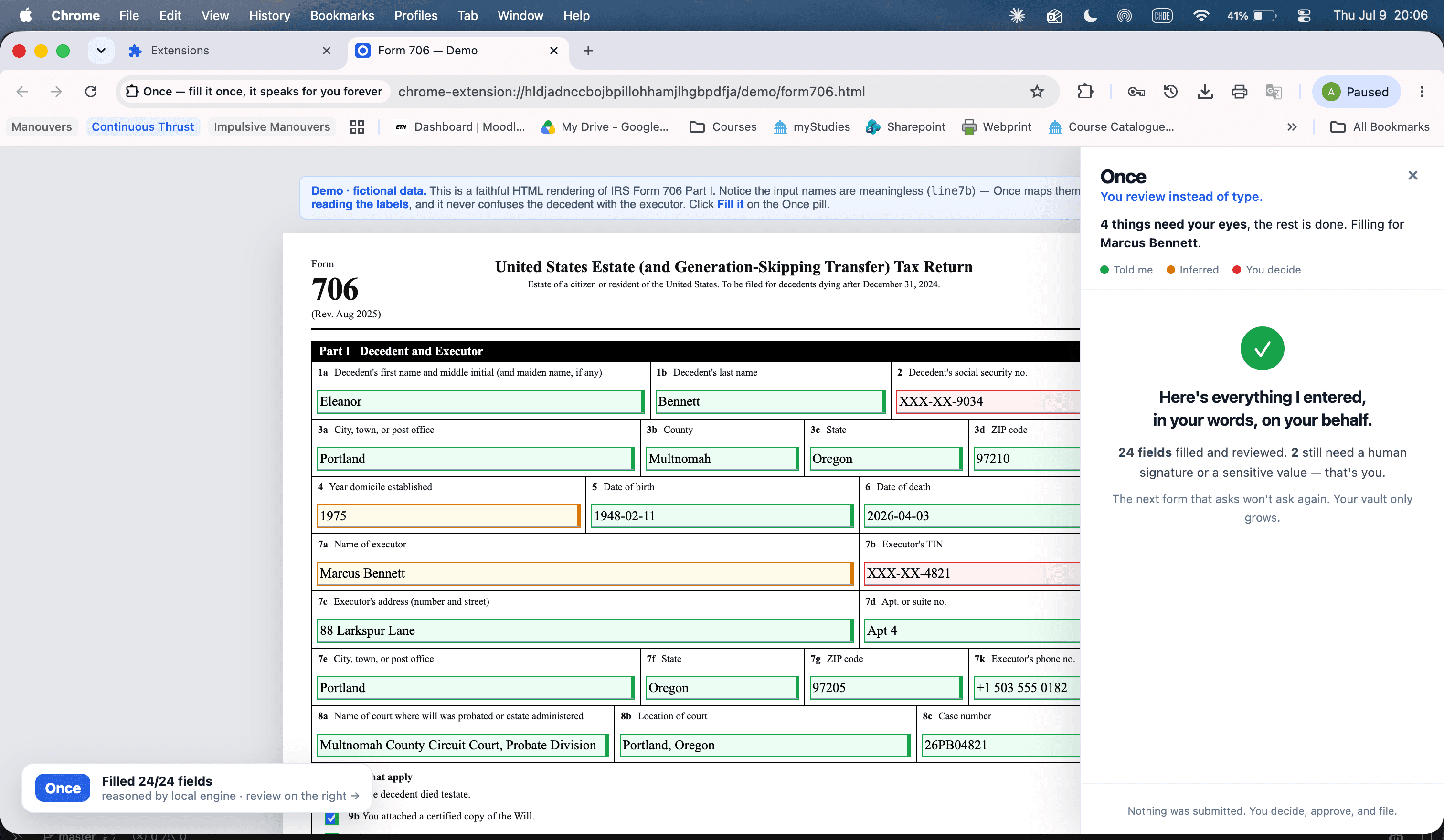Screen dimensions: 1444x840
Task: Click the blue Once pill button
Action: click(x=63, y=788)
